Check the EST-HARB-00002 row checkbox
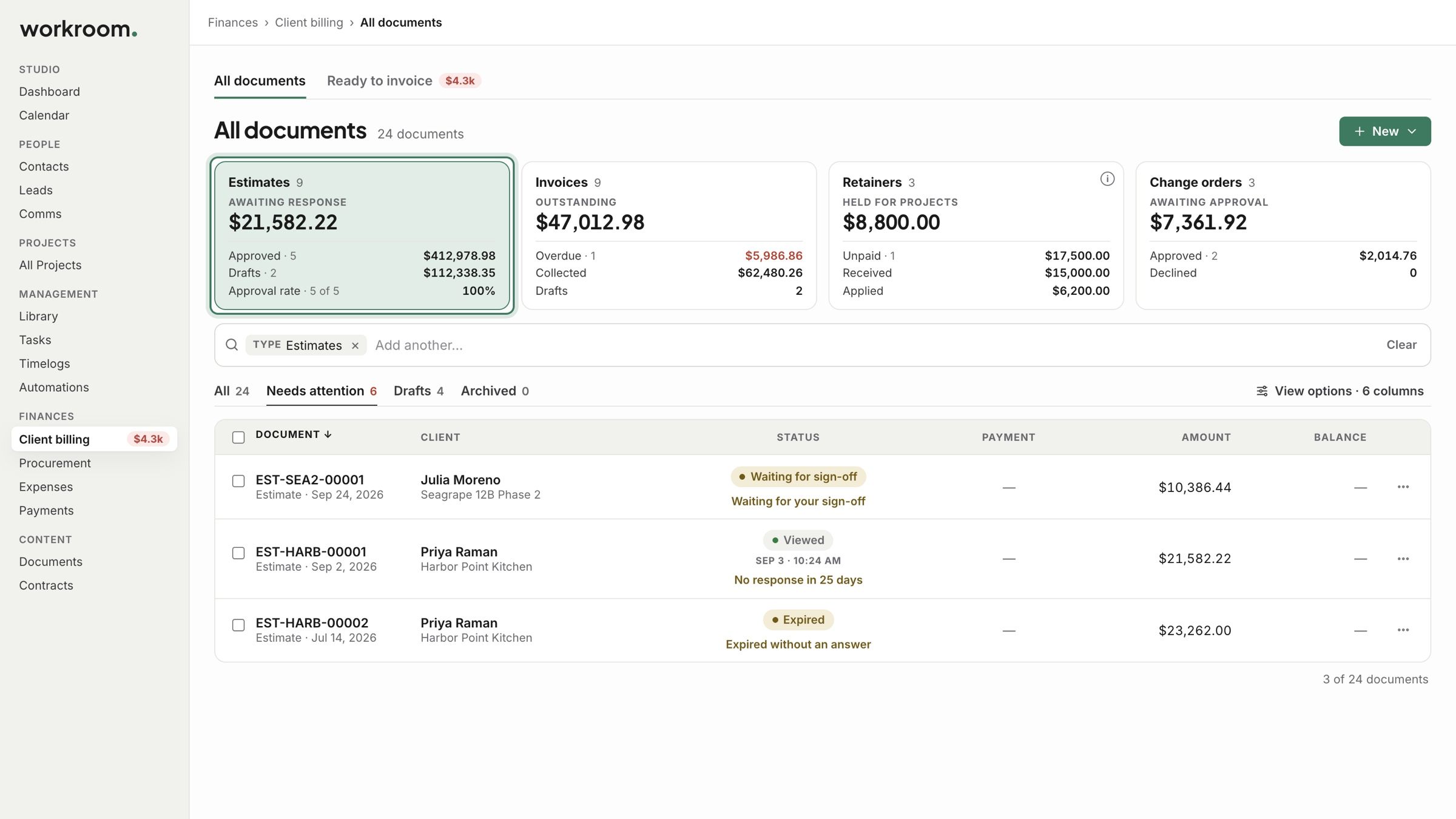 pos(238,625)
